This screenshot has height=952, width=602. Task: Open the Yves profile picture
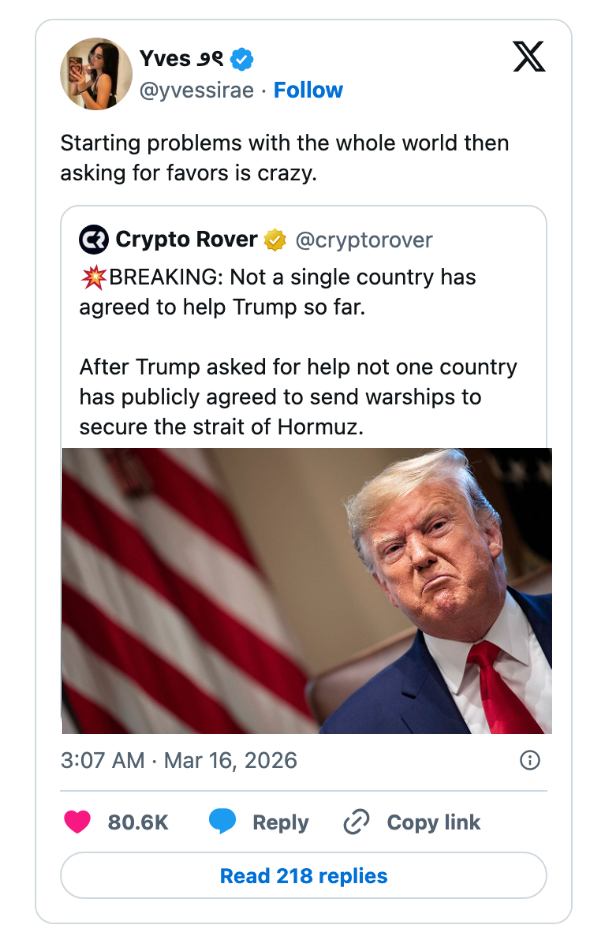point(96,74)
